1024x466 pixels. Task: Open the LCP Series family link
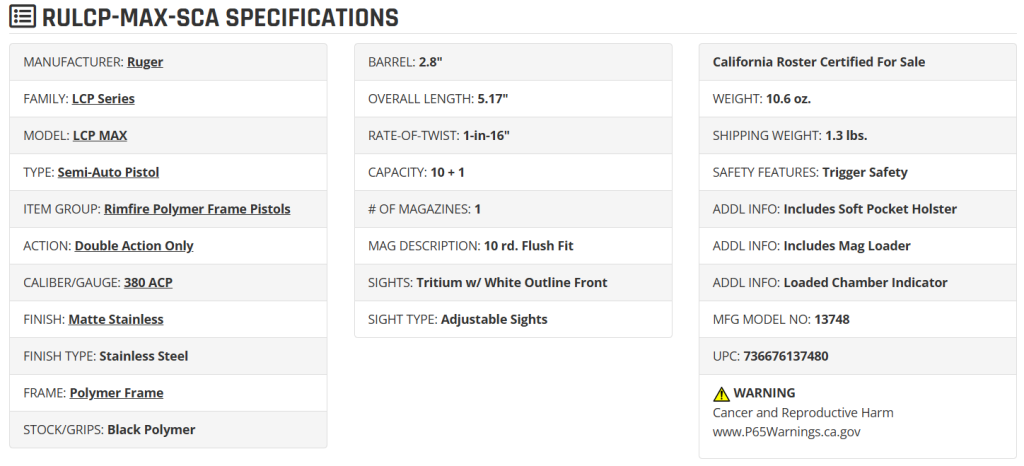pos(103,99)
